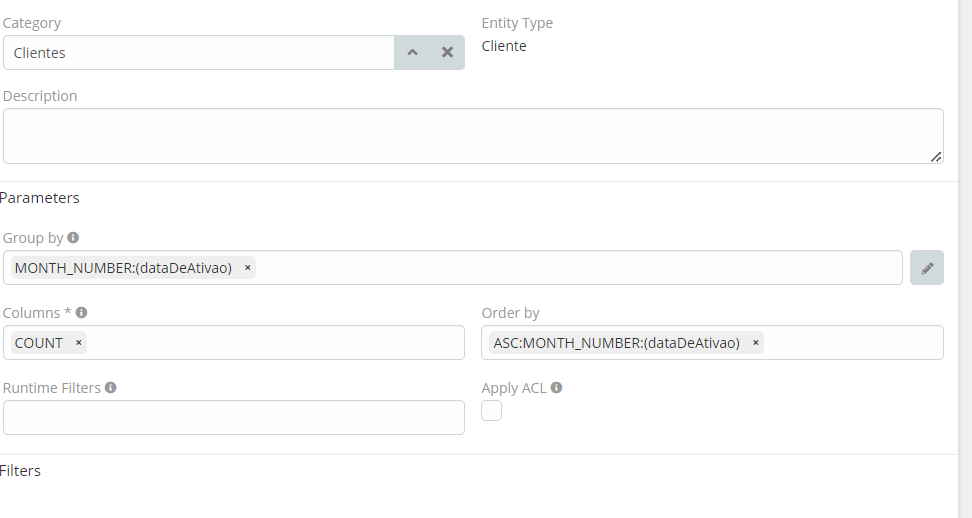The height and width of the screenshot is (518, 972).
Task: Click inside the Description text area
Action: point(472,136)
